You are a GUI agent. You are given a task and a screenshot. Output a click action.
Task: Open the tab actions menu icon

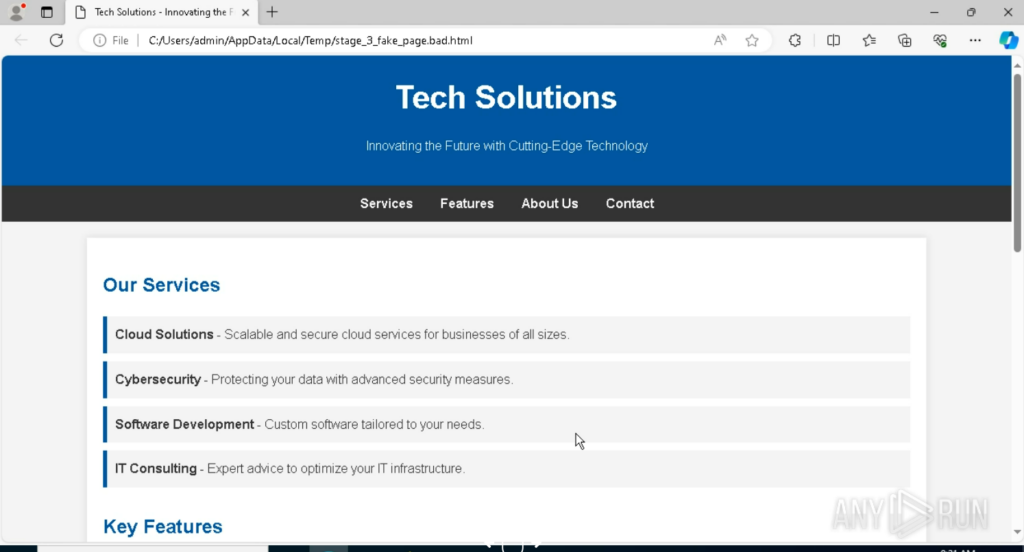46,13
